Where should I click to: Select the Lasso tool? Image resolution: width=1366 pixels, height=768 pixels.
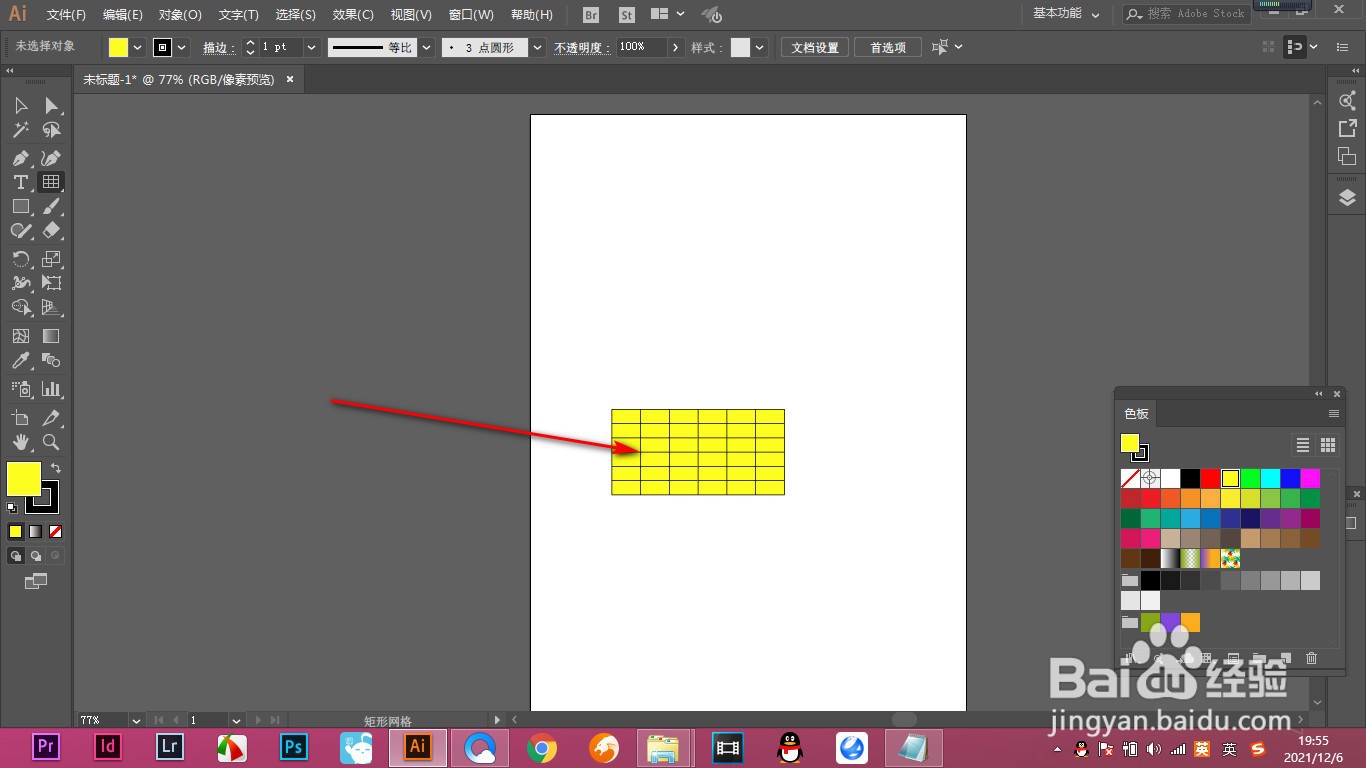tap(52, 130)
